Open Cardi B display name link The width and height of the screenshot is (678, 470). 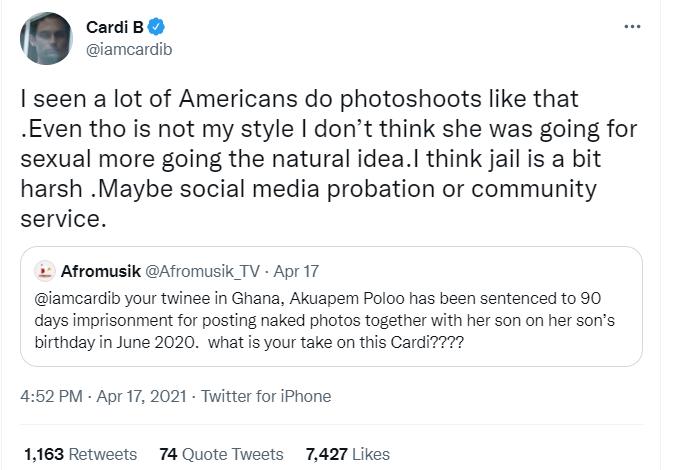click(113, 27)
